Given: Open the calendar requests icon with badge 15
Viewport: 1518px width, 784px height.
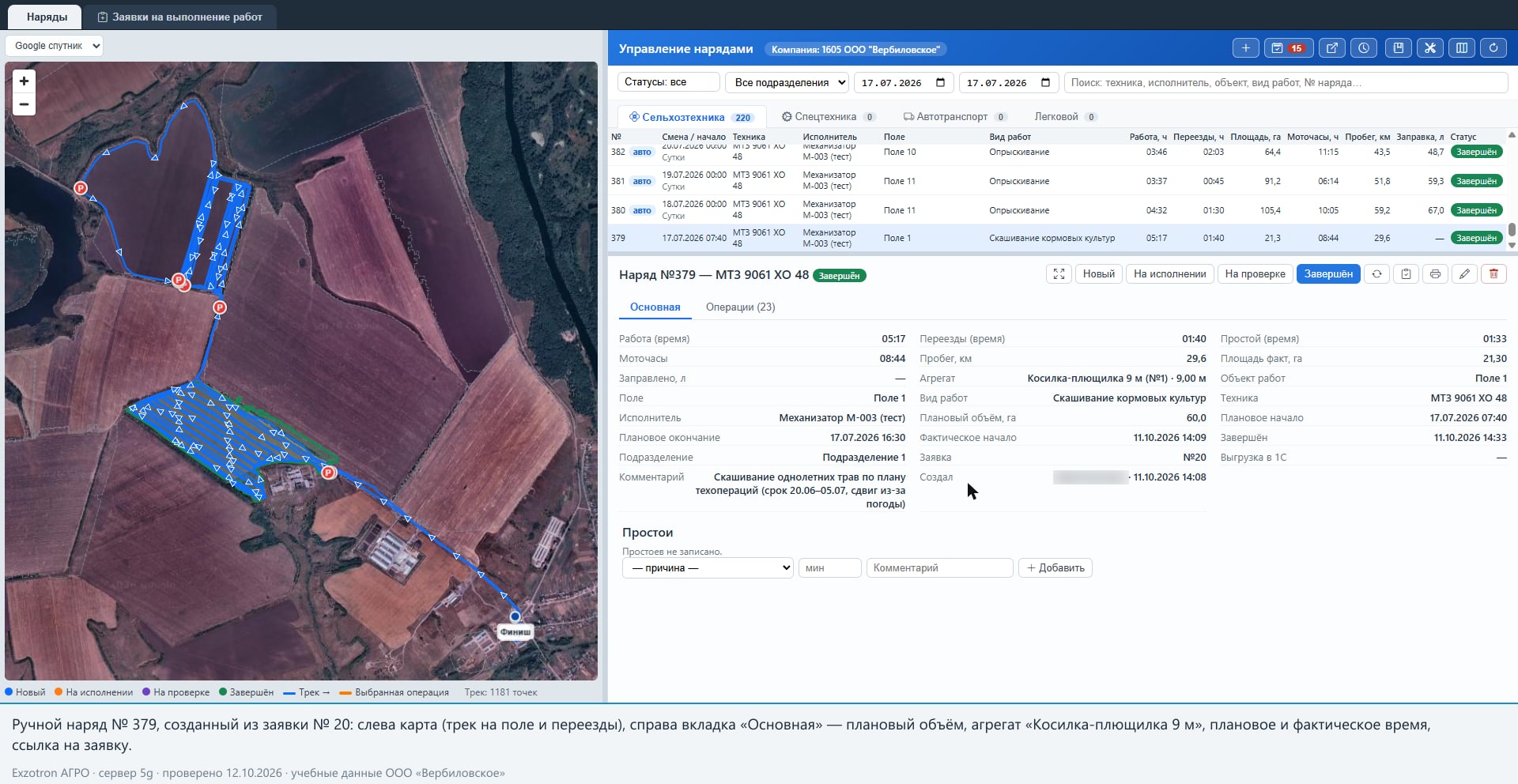Looking at the screenshot, I should point(1288,48).
